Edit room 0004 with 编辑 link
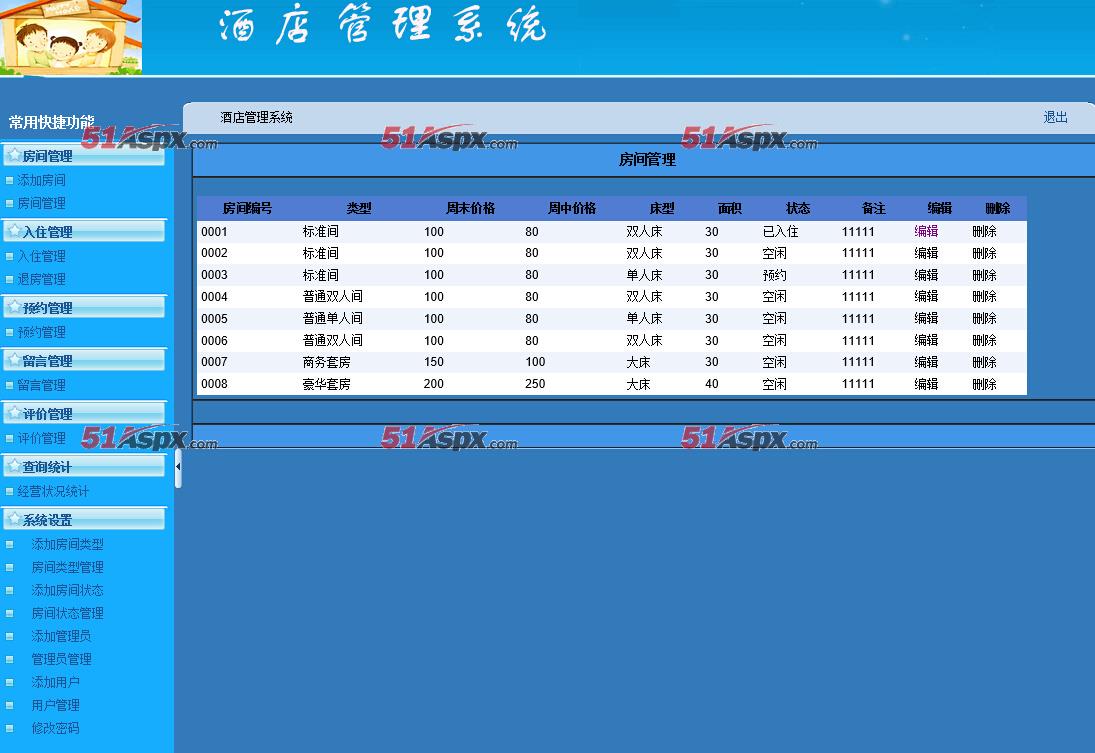The width and height of the screenshot is (1095, 753). 926,297
